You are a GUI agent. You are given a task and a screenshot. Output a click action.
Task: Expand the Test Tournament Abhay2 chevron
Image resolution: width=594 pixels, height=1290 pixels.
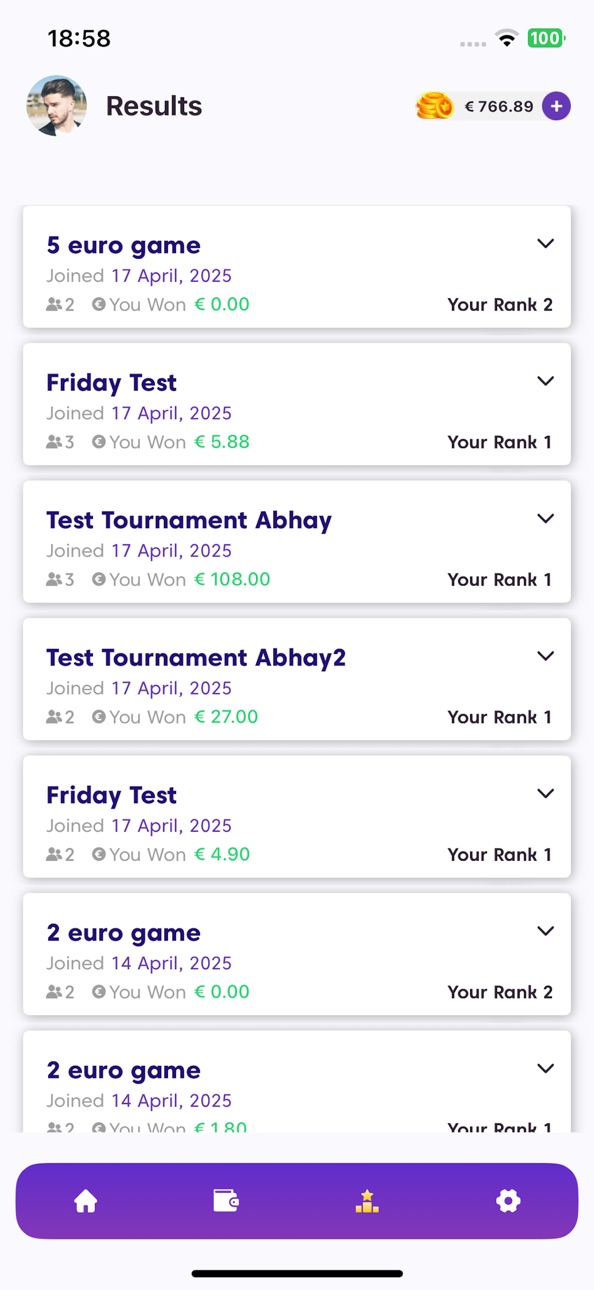click(545, 656)
